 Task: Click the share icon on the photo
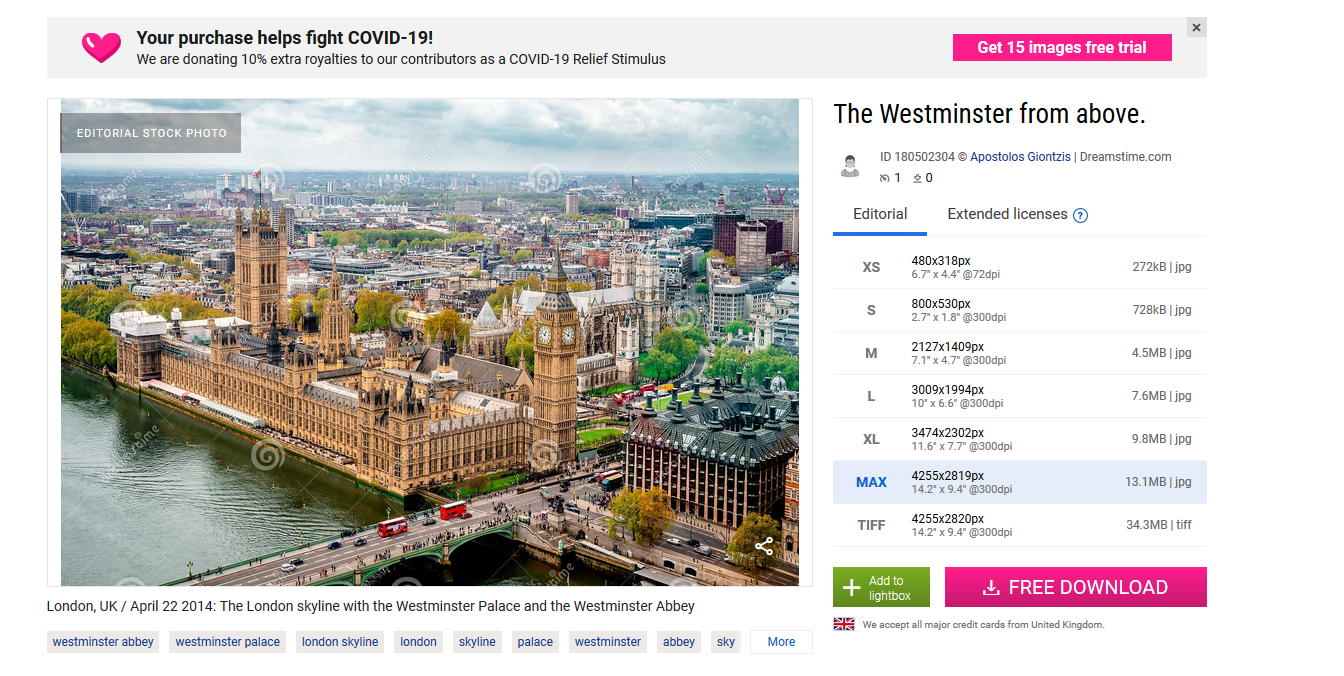click(764, 546)
